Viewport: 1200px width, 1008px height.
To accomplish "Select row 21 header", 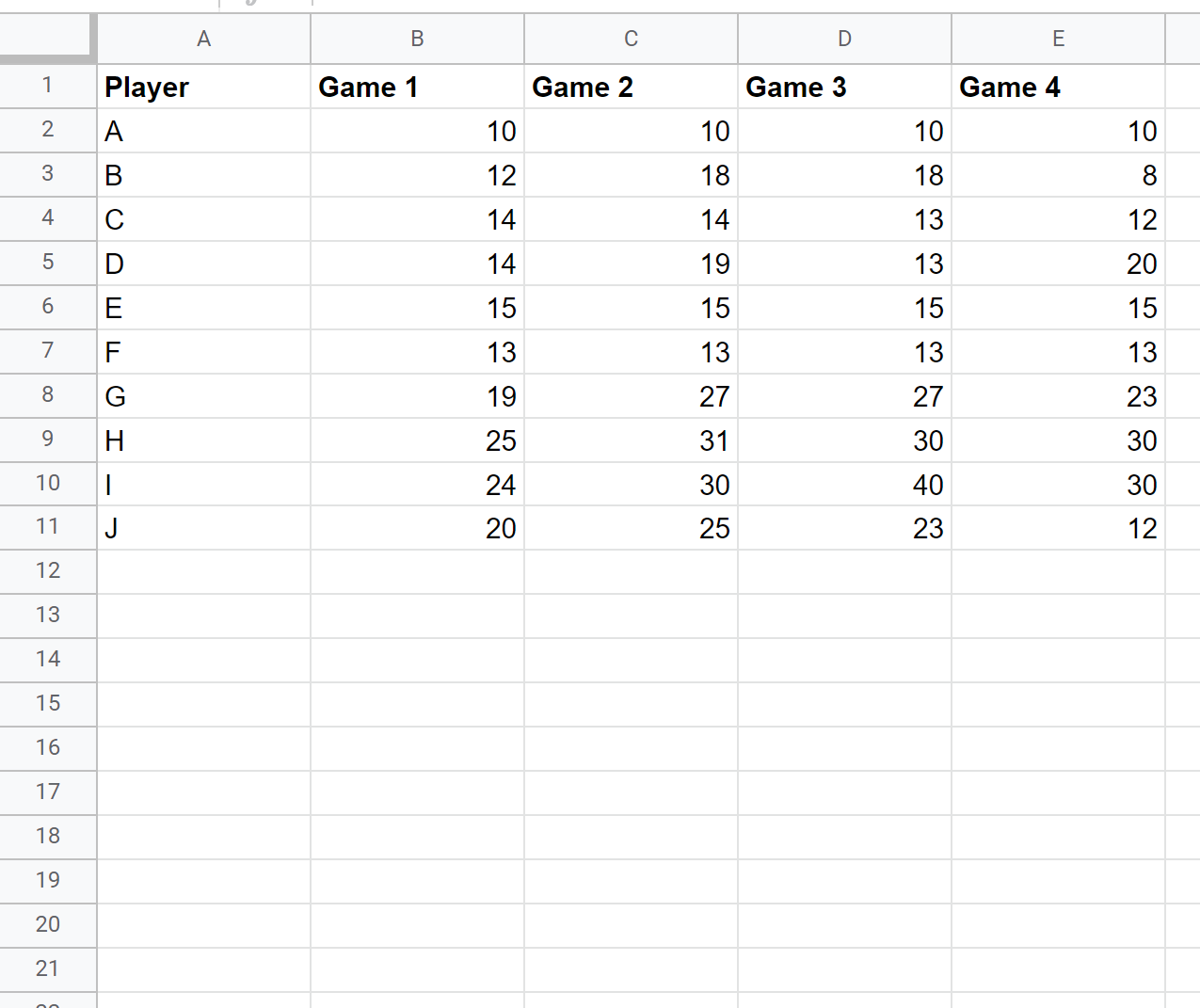I will pos(47,969).
